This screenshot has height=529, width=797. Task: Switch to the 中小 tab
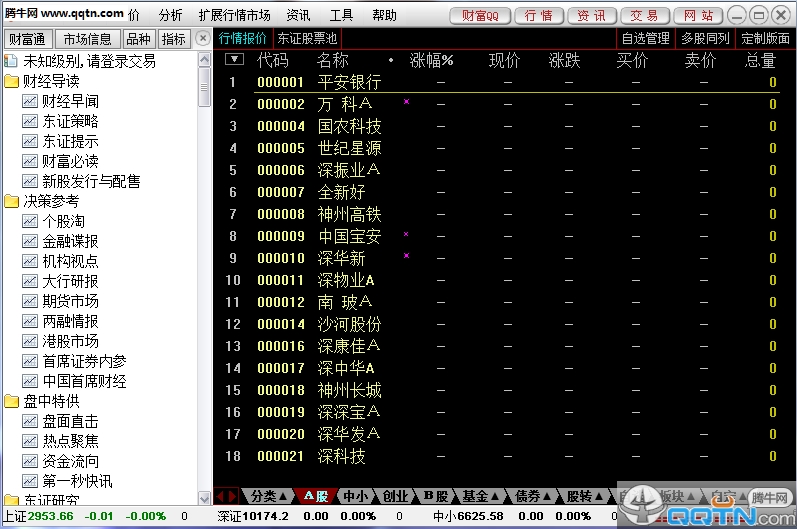pos(356,496)
